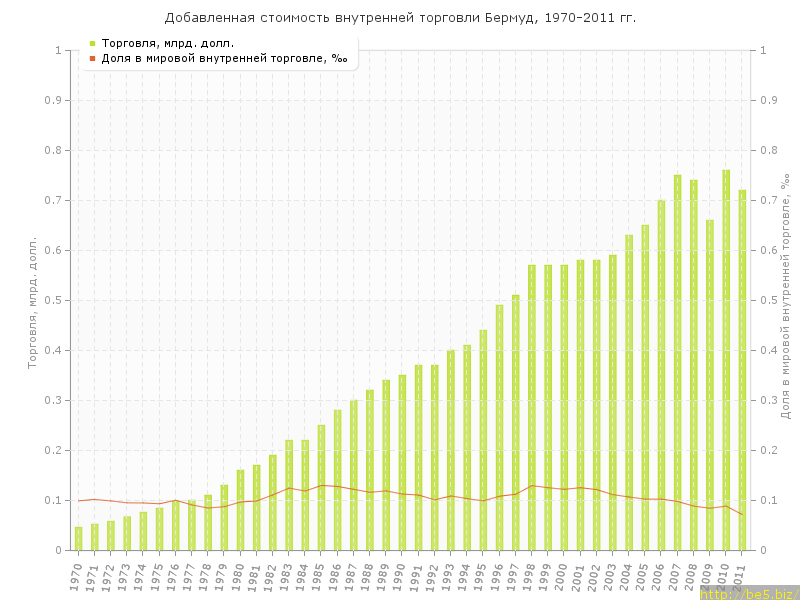Image resolution: width=800 pixels, height=600 pixels.
Task: Click the chart title about Бермуд
Action: pos(400,18)
